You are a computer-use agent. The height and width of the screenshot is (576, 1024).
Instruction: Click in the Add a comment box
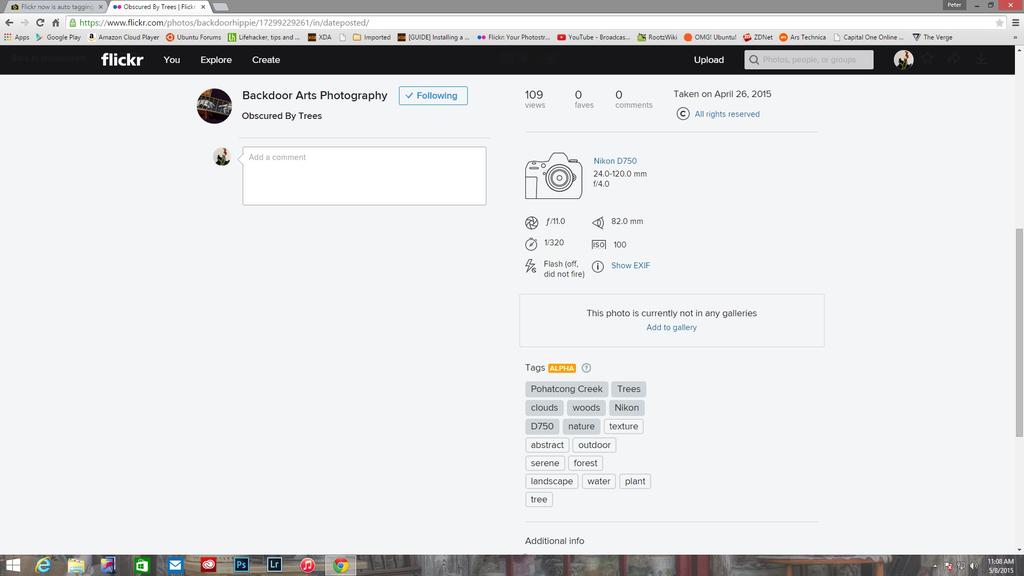click(364, 176)
